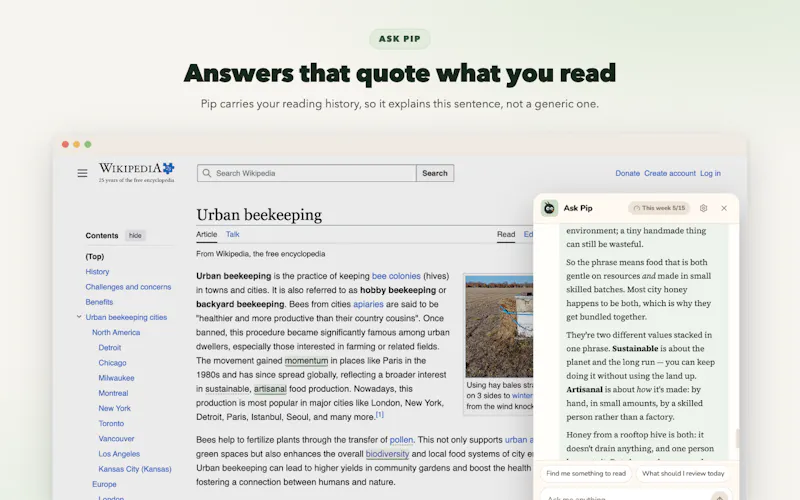The height and width of the screenshot is (500, 800).
Task: Click the underlined word sustainable
Action: point(228,389)
